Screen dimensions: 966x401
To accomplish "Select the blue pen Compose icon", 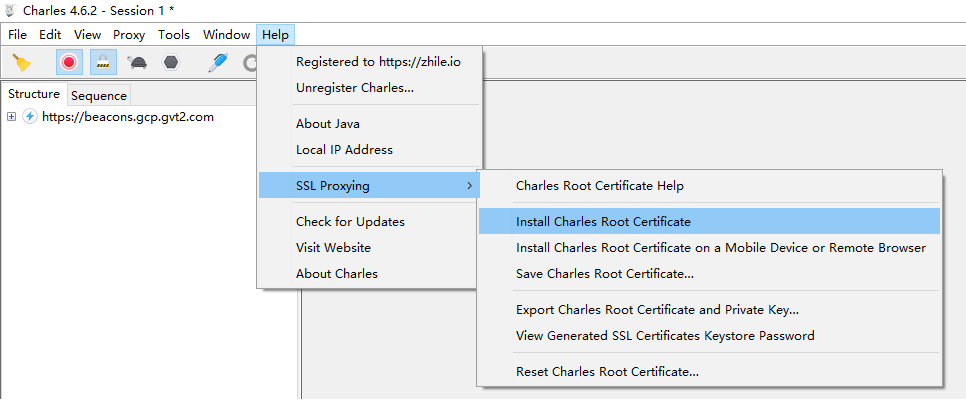I will pos(217,62).
